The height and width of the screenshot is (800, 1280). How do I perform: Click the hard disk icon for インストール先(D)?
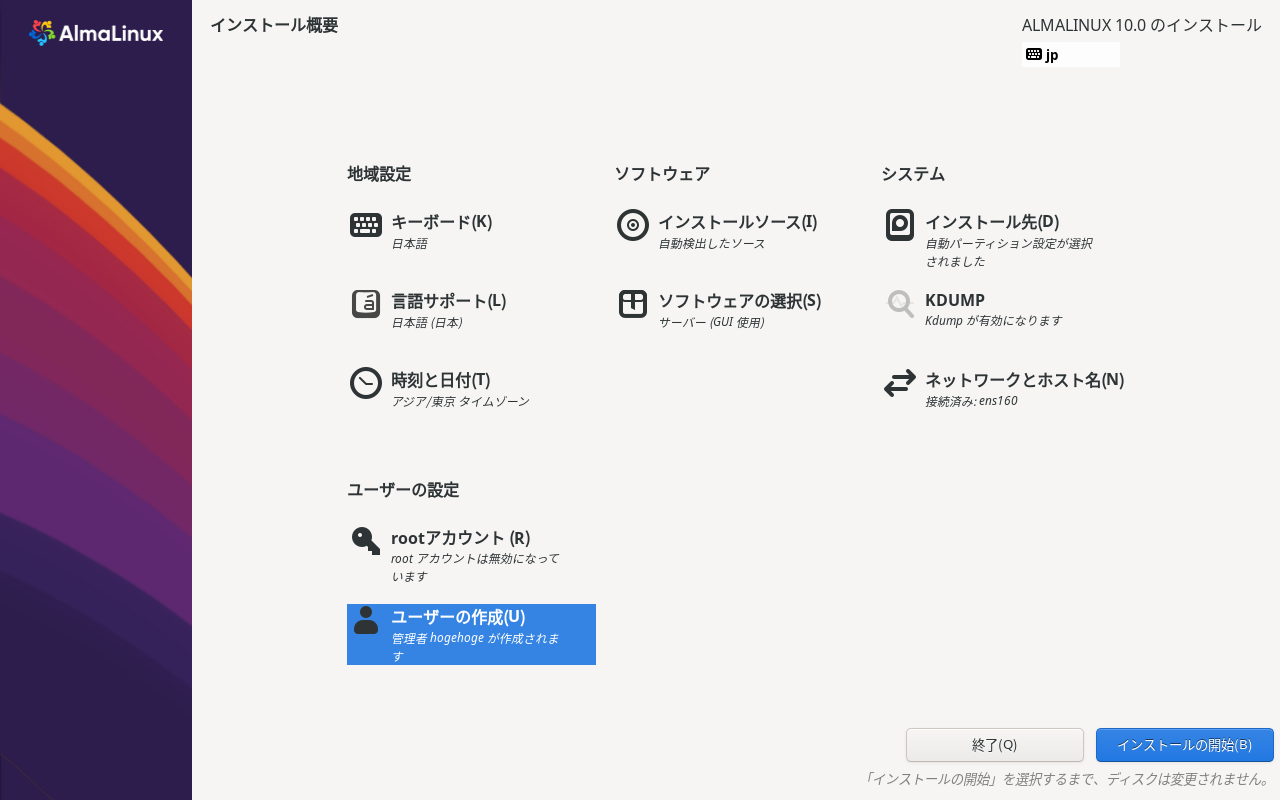tap(900, 225)
